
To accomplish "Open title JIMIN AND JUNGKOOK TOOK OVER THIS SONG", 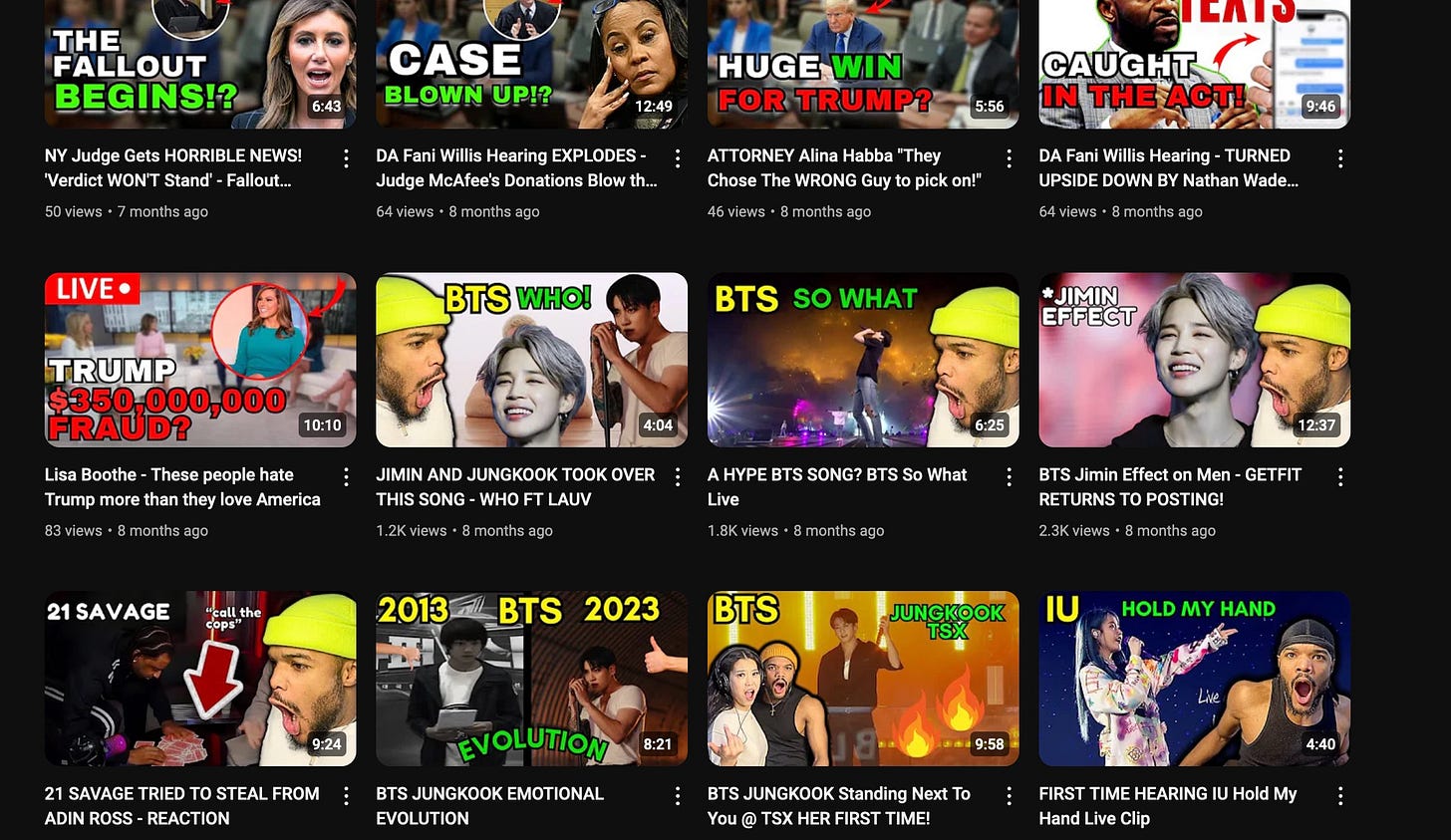I will [x=515, y=487].
